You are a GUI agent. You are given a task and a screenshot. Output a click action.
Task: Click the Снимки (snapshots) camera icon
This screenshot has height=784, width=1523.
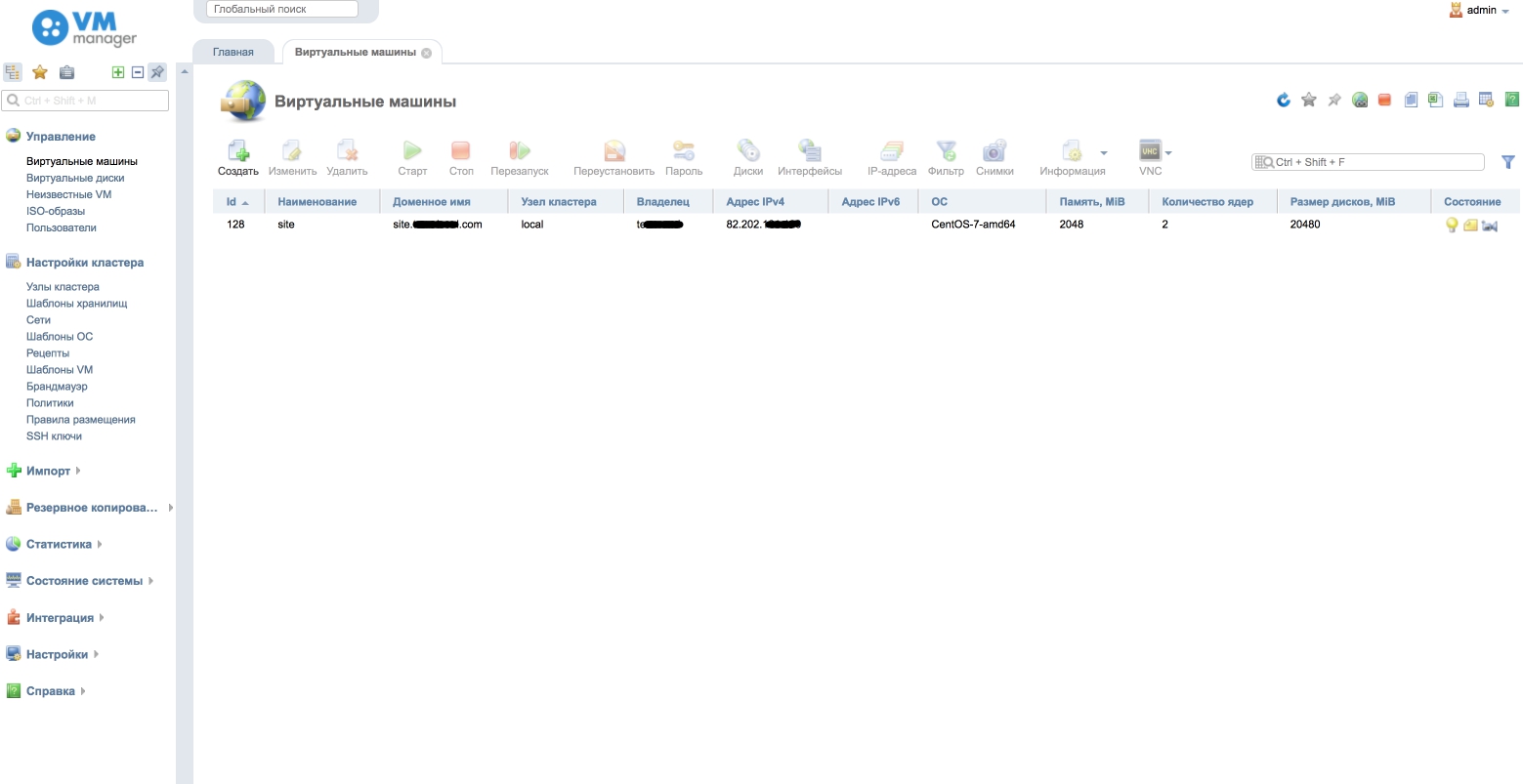click(994, 151)
